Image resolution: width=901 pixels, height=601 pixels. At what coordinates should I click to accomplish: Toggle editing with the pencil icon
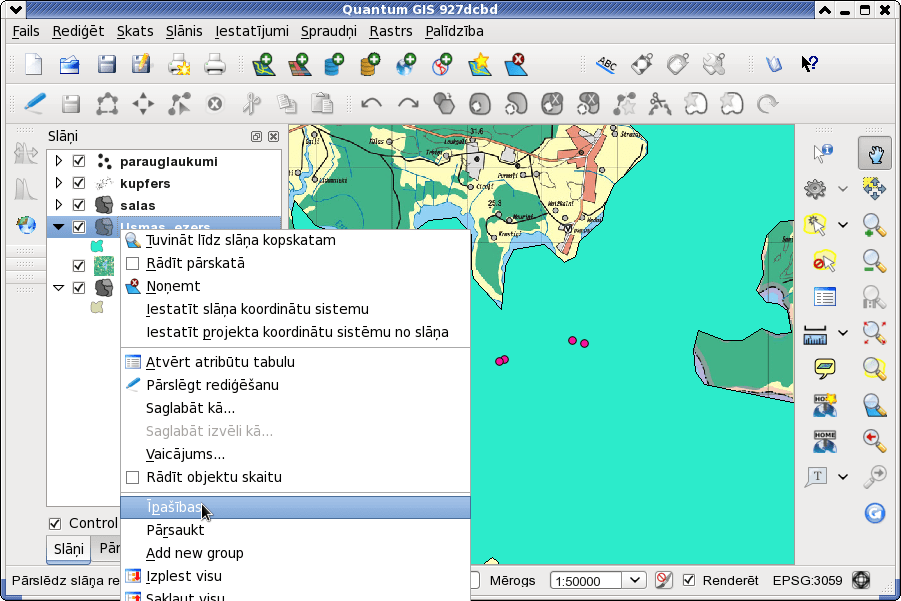tap(34, 104)
